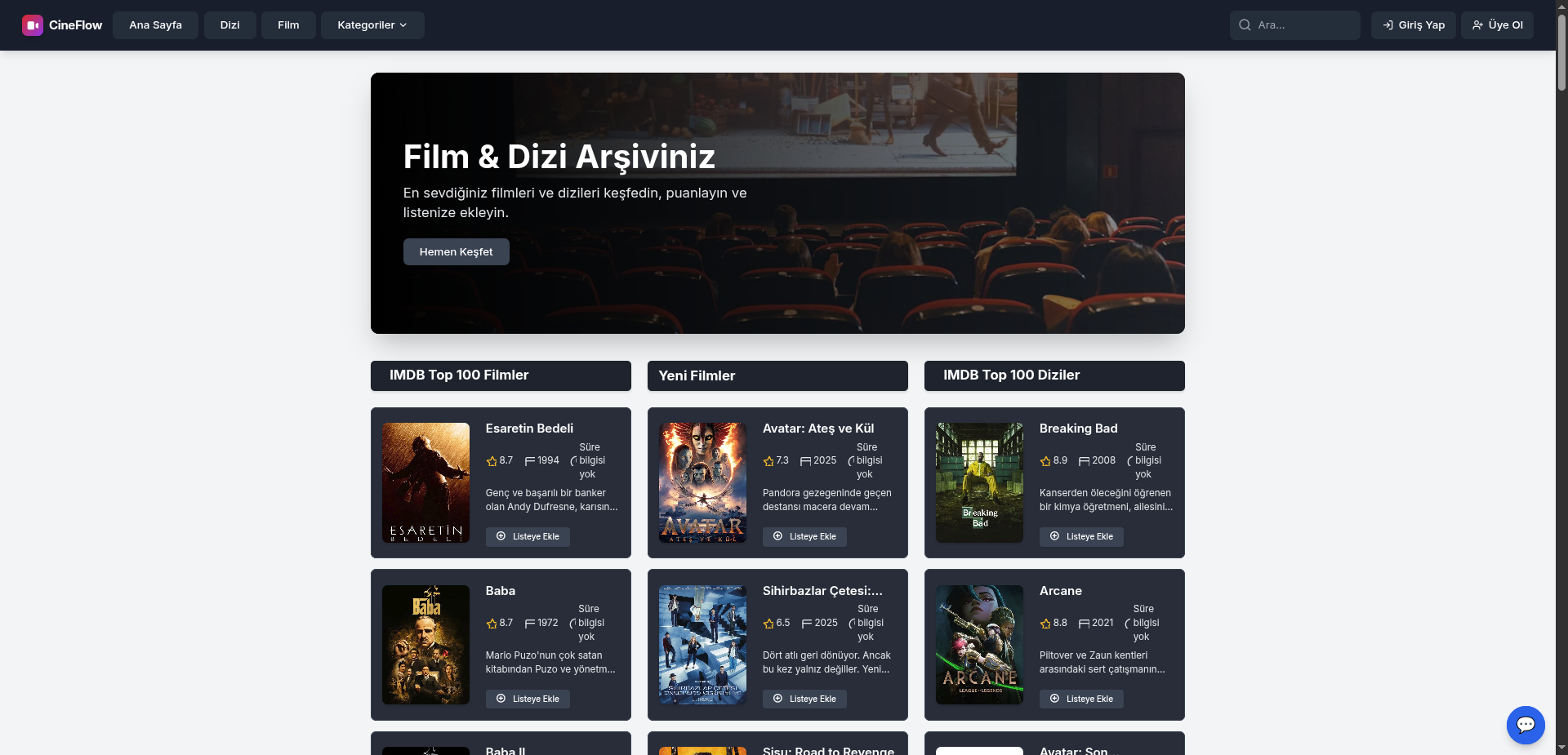Open the chat support bubble icon
Viewport: 1568px width, 755px height.
coord(1525,725)
